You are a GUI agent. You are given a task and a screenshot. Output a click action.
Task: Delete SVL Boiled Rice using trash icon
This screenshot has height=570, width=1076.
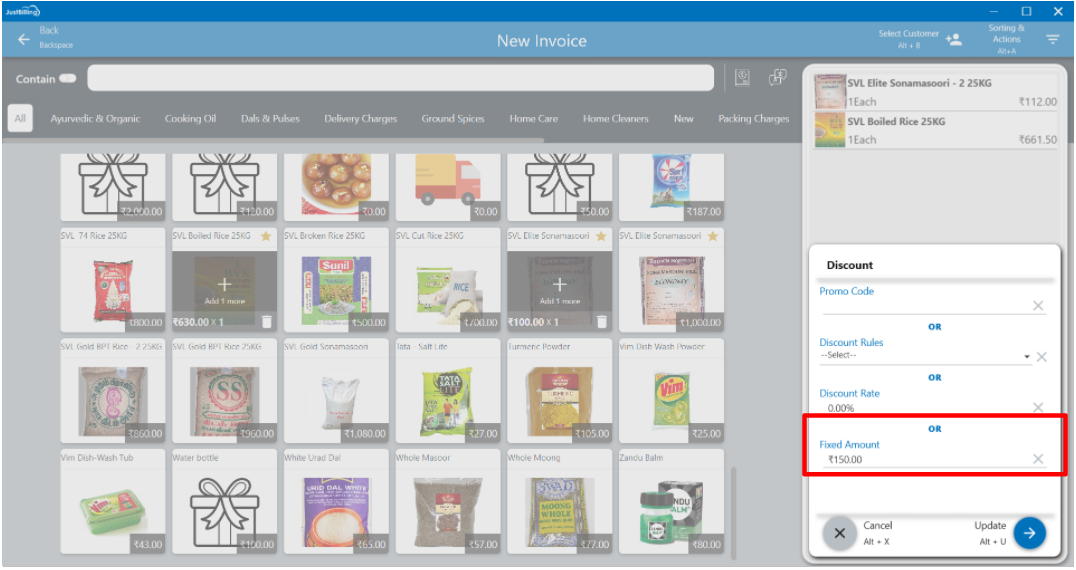(266, 322)
